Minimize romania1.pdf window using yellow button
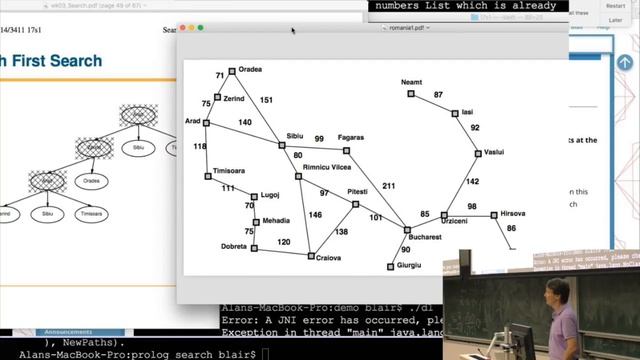The image size is (640, 360). pos(191,28)
